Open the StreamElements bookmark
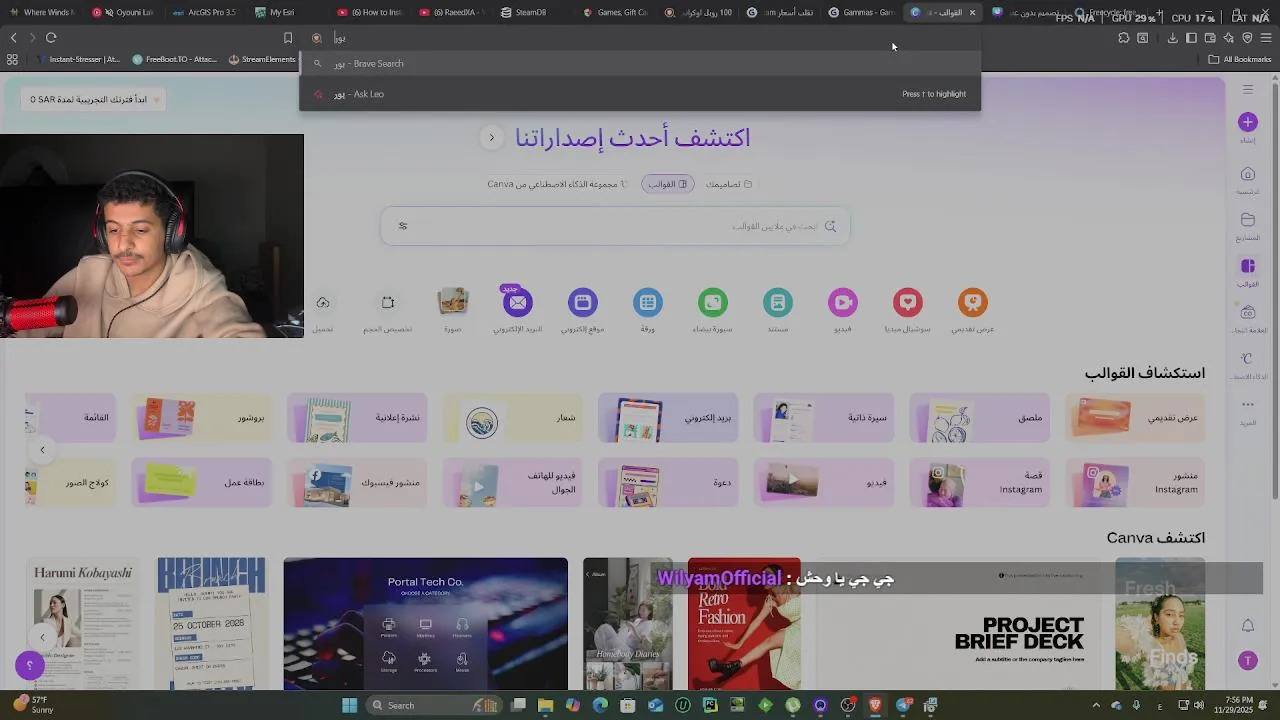 pos(262,59)
